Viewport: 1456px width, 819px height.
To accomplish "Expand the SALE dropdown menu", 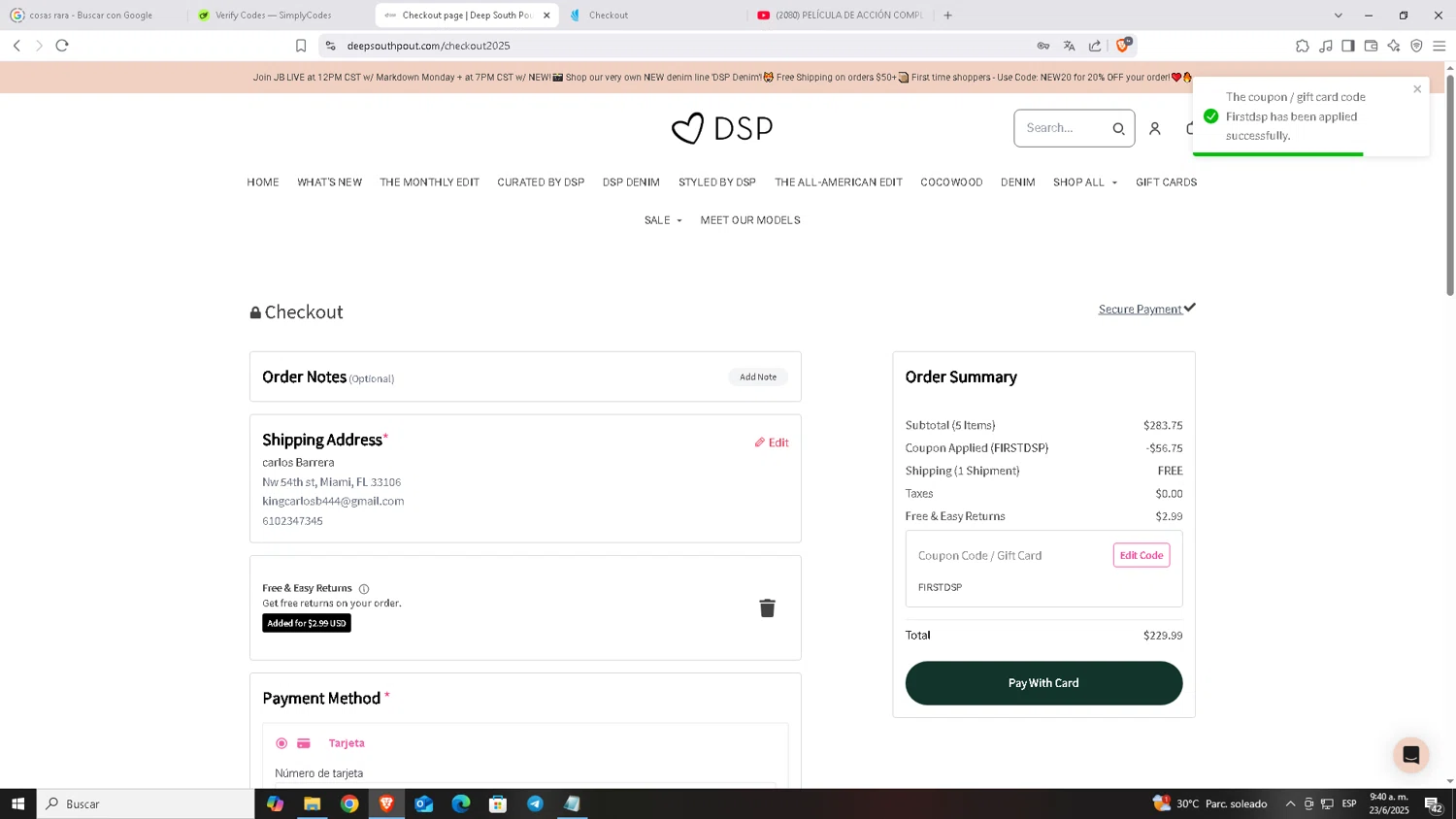I will [663, 220].
